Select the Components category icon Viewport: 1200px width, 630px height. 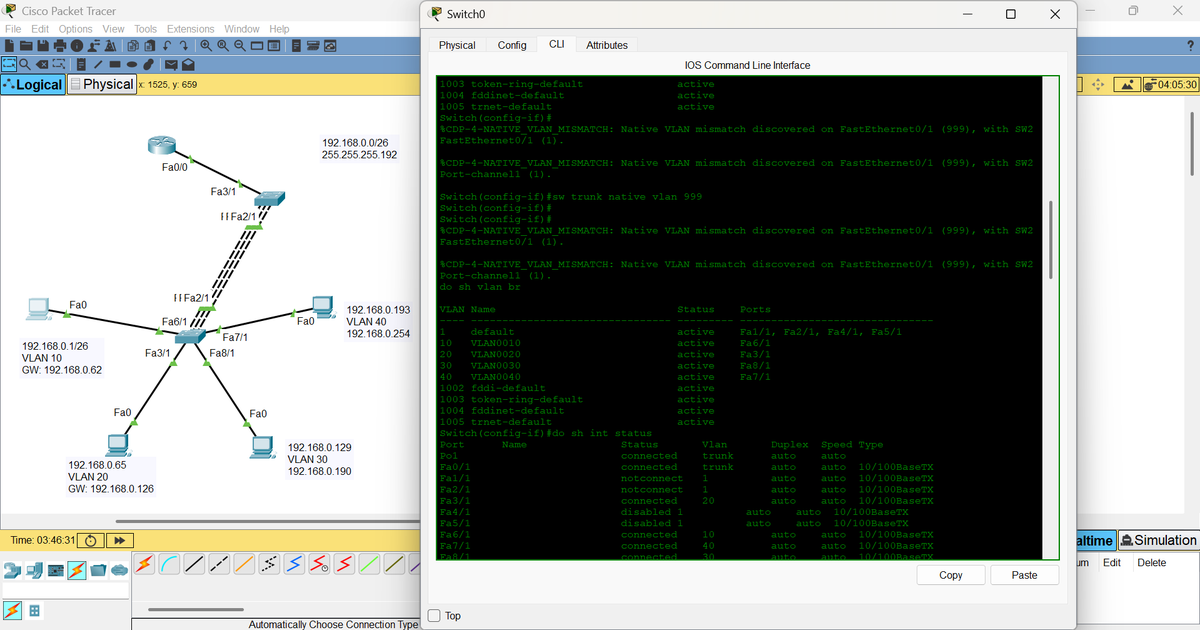click(56, 571)
